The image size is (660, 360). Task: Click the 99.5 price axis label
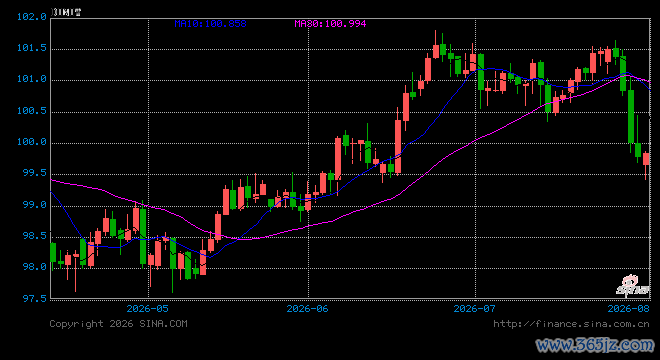click(35, 173)
